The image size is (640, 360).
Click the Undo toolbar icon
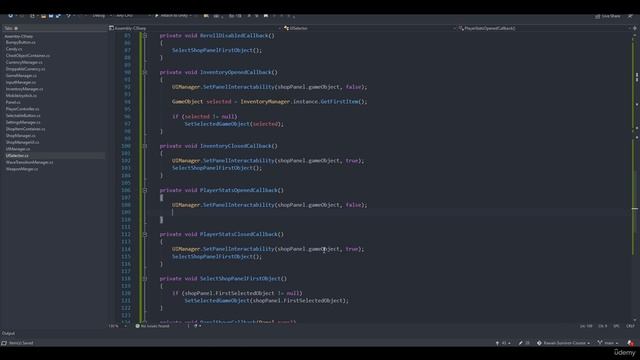click(69, 16)
